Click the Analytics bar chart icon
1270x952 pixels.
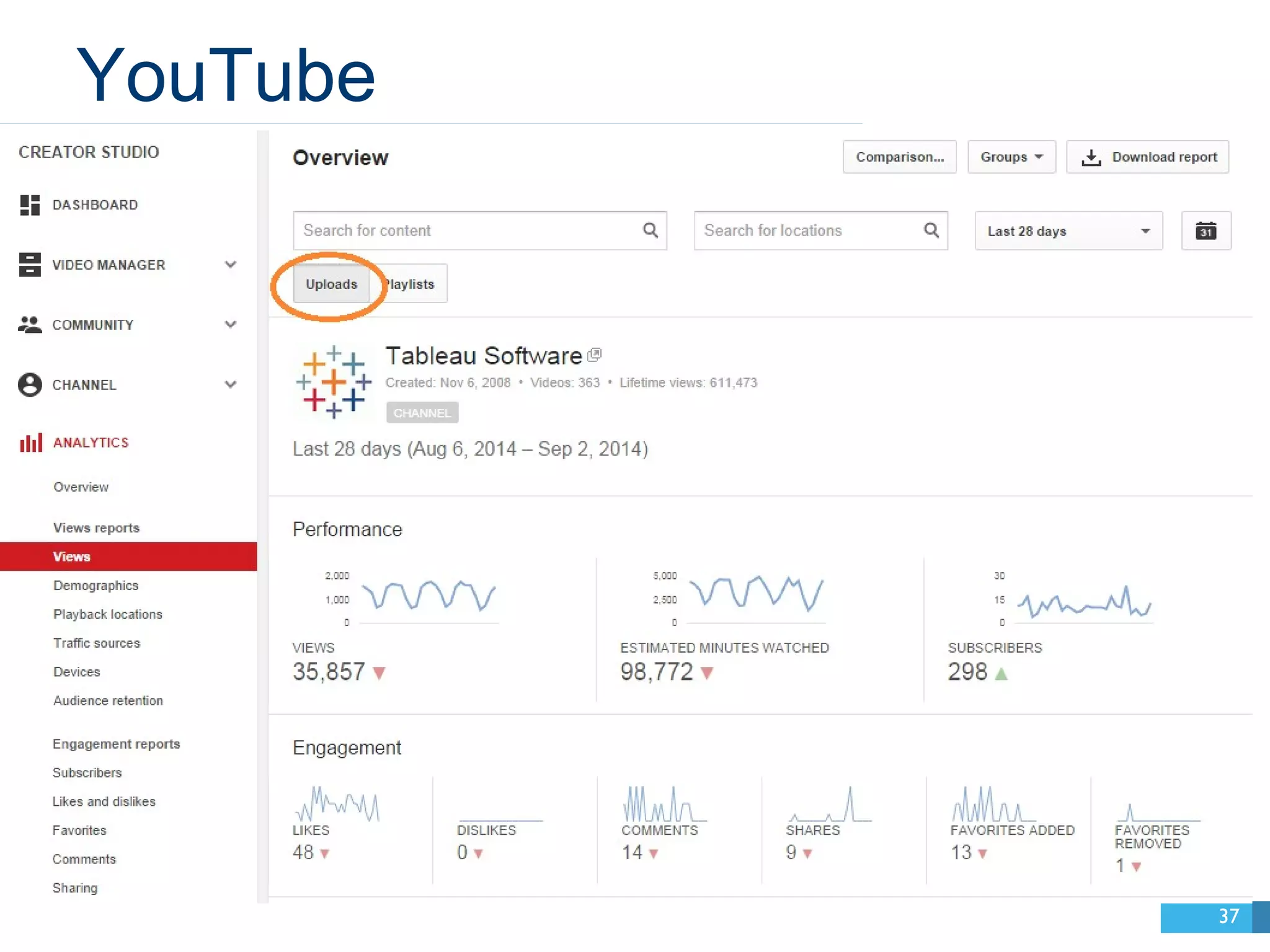click(x=30, y=443)
